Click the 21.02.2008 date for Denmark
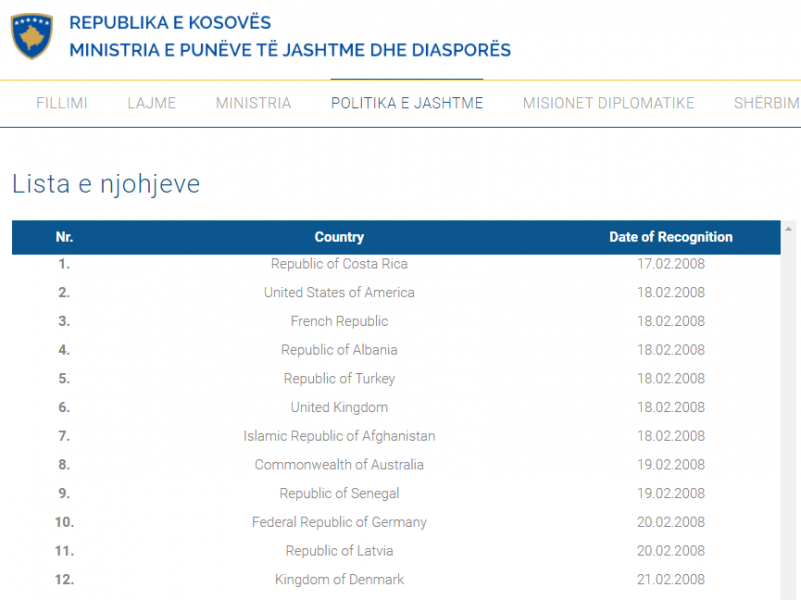The image size is (801, 600). [671, 580]
